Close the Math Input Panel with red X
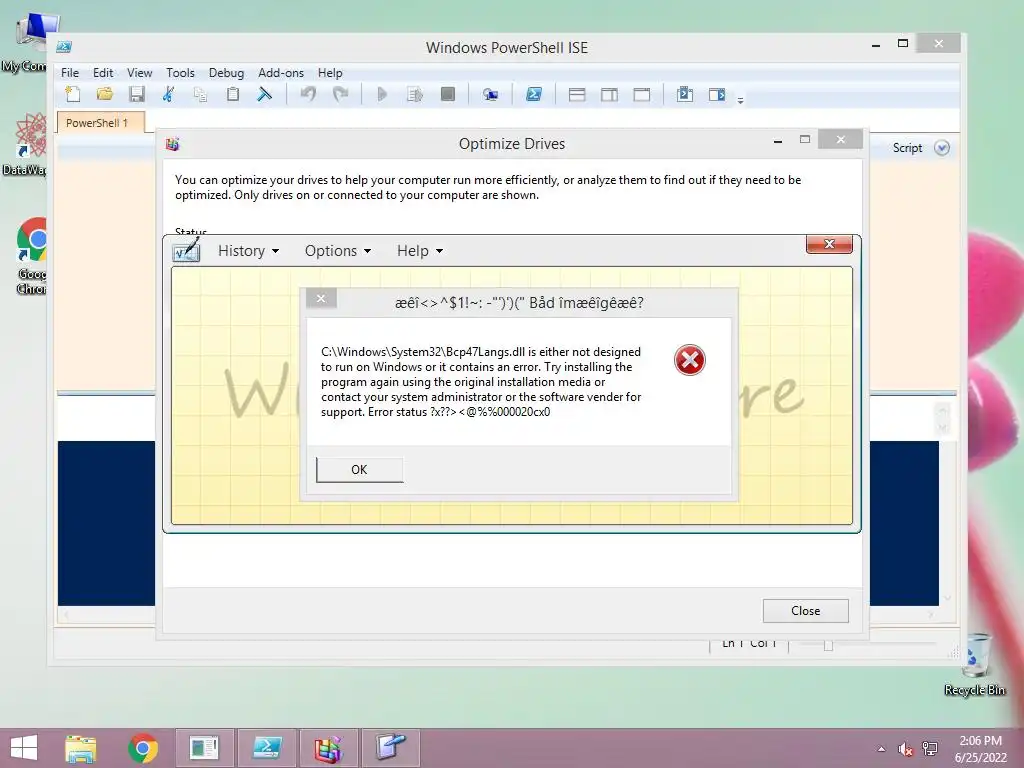The image size is (1024, 768). click(x=829, y=244)
